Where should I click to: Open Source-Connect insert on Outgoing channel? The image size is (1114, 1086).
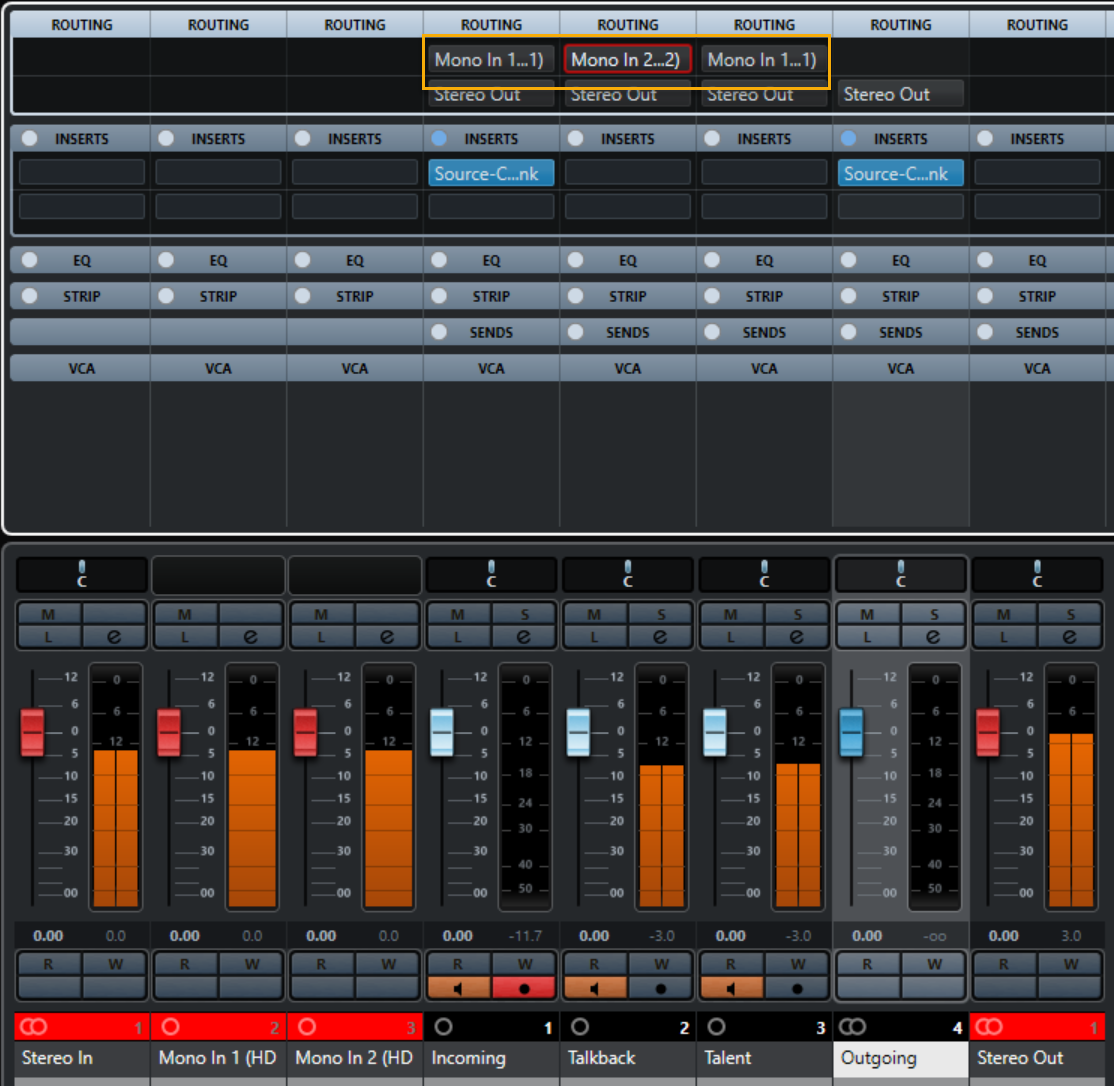coord(900,174)
